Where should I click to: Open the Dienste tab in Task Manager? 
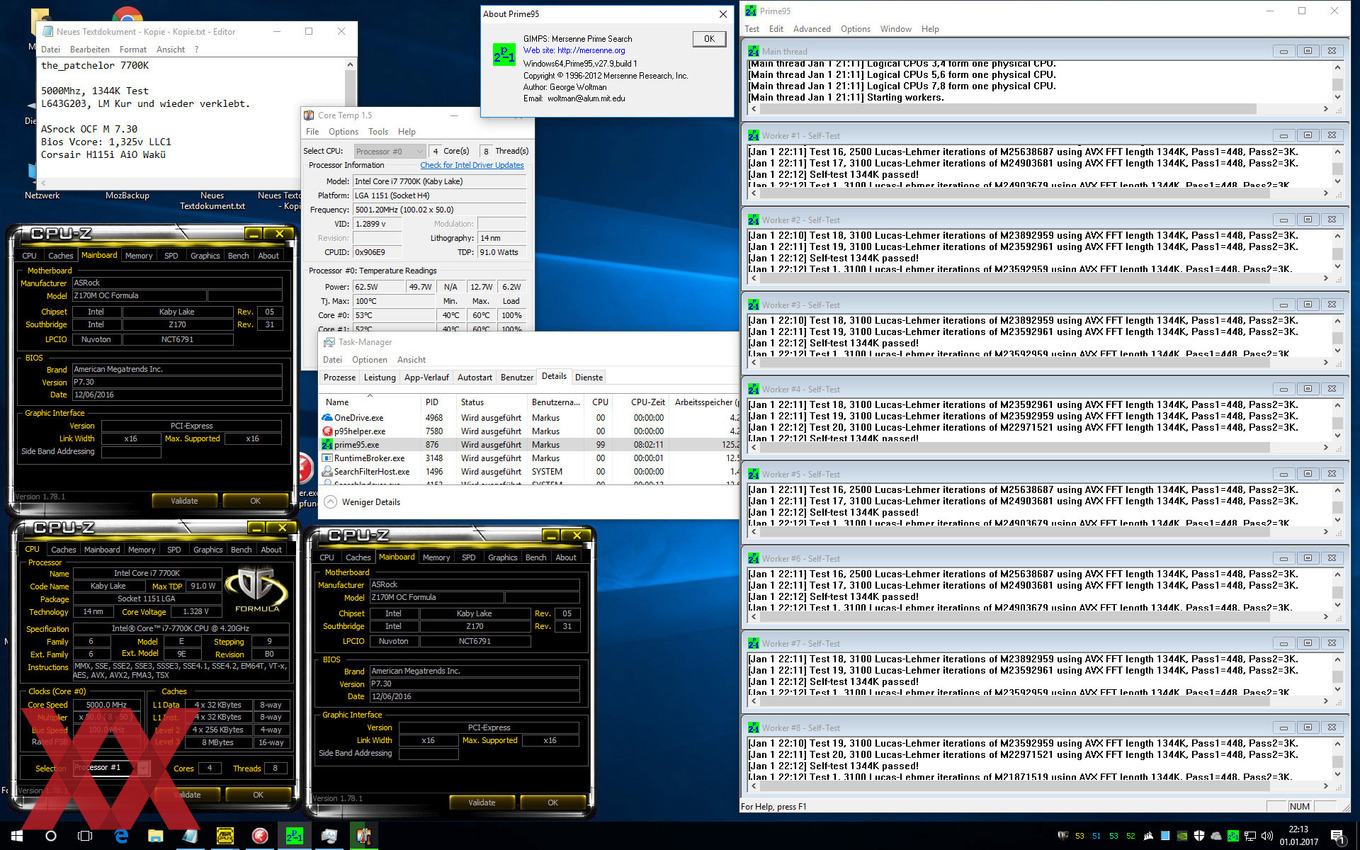[589, 377]
